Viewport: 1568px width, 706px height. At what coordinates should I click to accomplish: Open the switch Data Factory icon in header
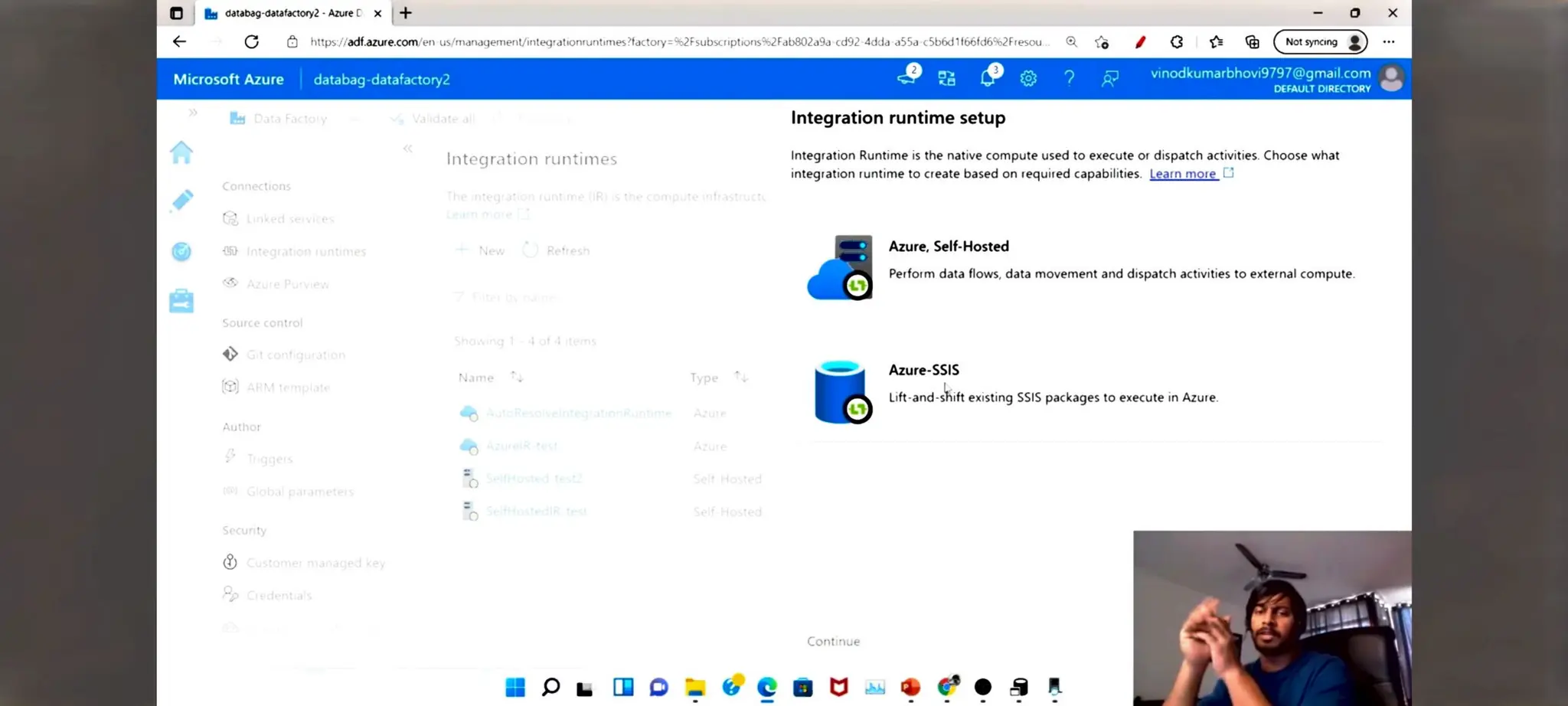click(947, 78)
